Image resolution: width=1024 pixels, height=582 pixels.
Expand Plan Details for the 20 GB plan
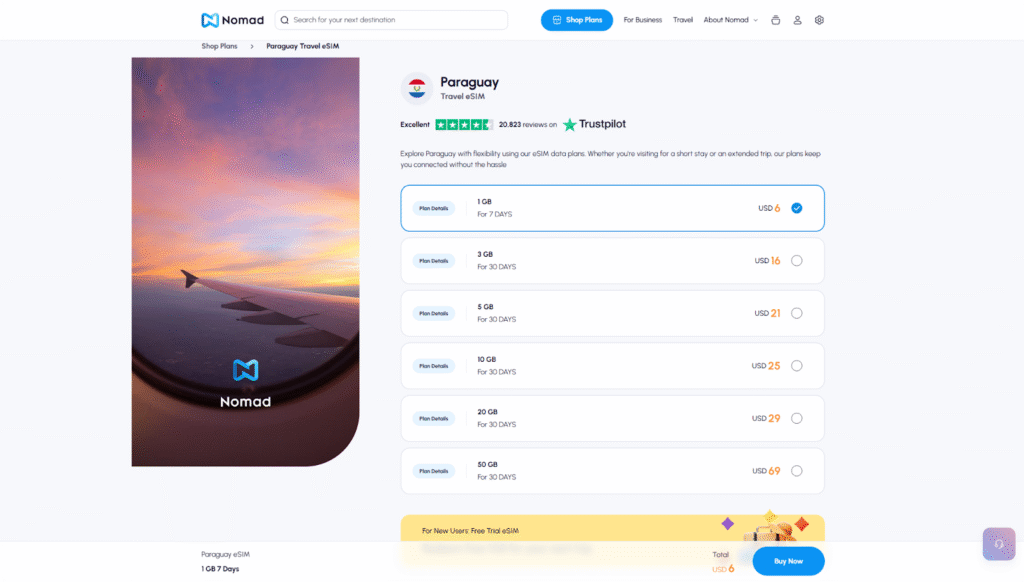(433, 418)
